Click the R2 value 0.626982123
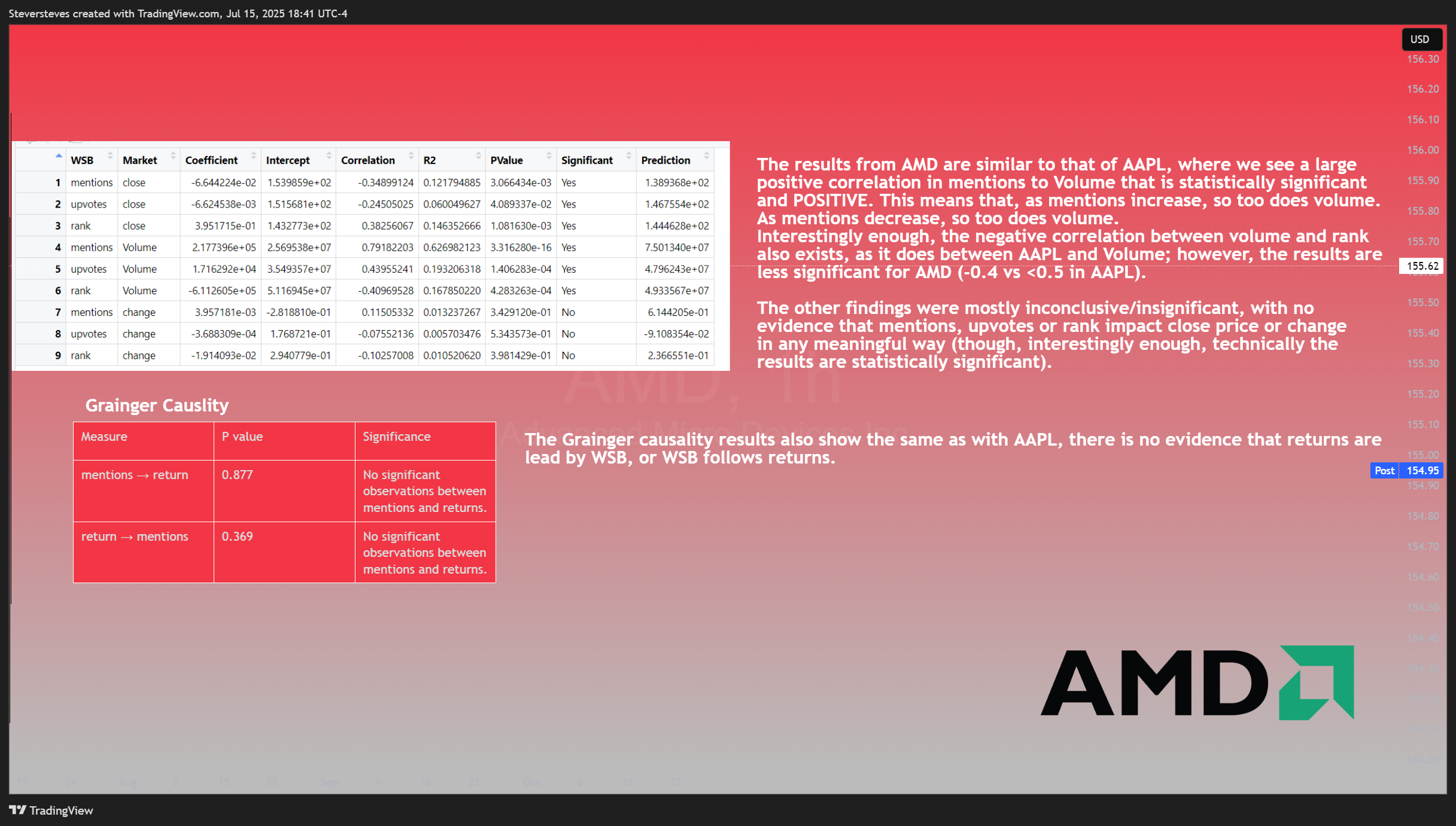The height and width of the screenshot is (826, 1456). pyautogui.click(x=452, y=248)
